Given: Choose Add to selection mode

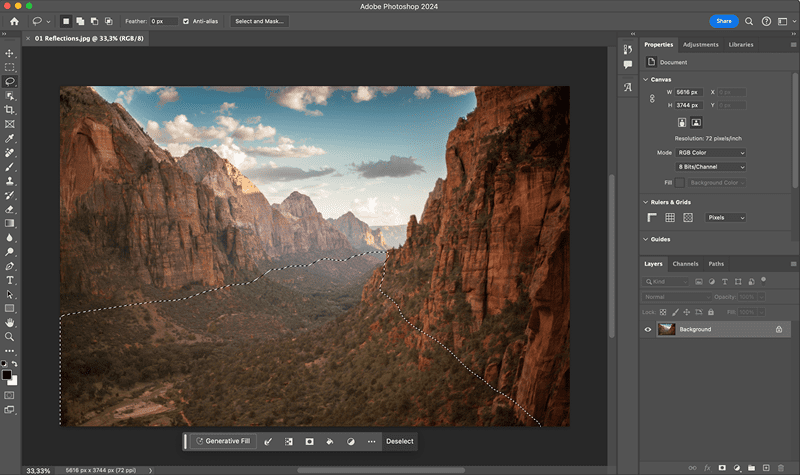Looking at the screenshot, I should tap(80, 21).
